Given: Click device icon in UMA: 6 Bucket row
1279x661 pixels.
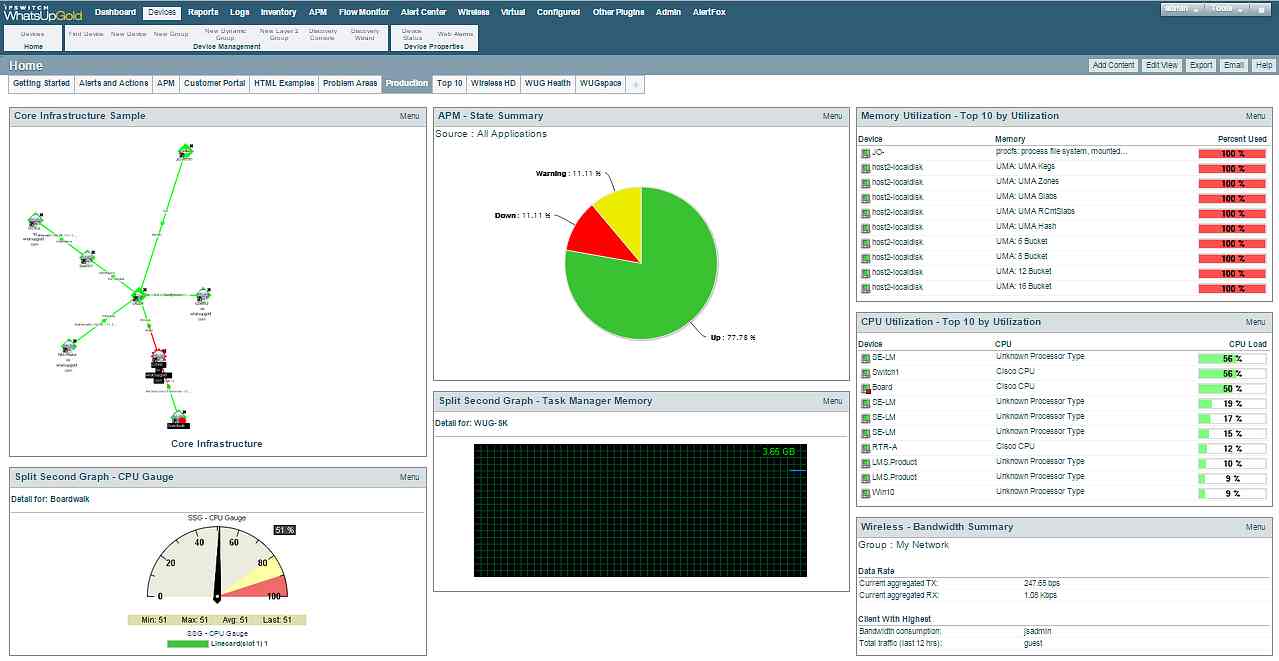Looking at the screenshot, I should pos(866,243).
